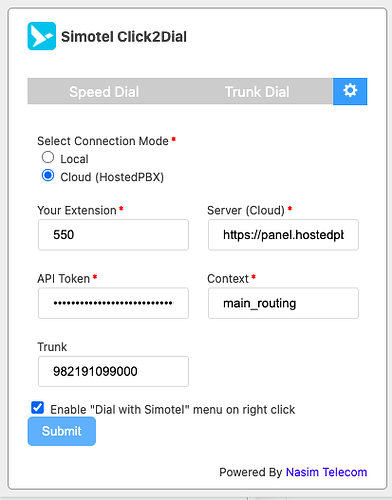Image resolution: width=392 pixels, height=500 pixels.
Task: Toggle "Dial with Simotel" right click menu checkbox
Action: pos(37,408)
